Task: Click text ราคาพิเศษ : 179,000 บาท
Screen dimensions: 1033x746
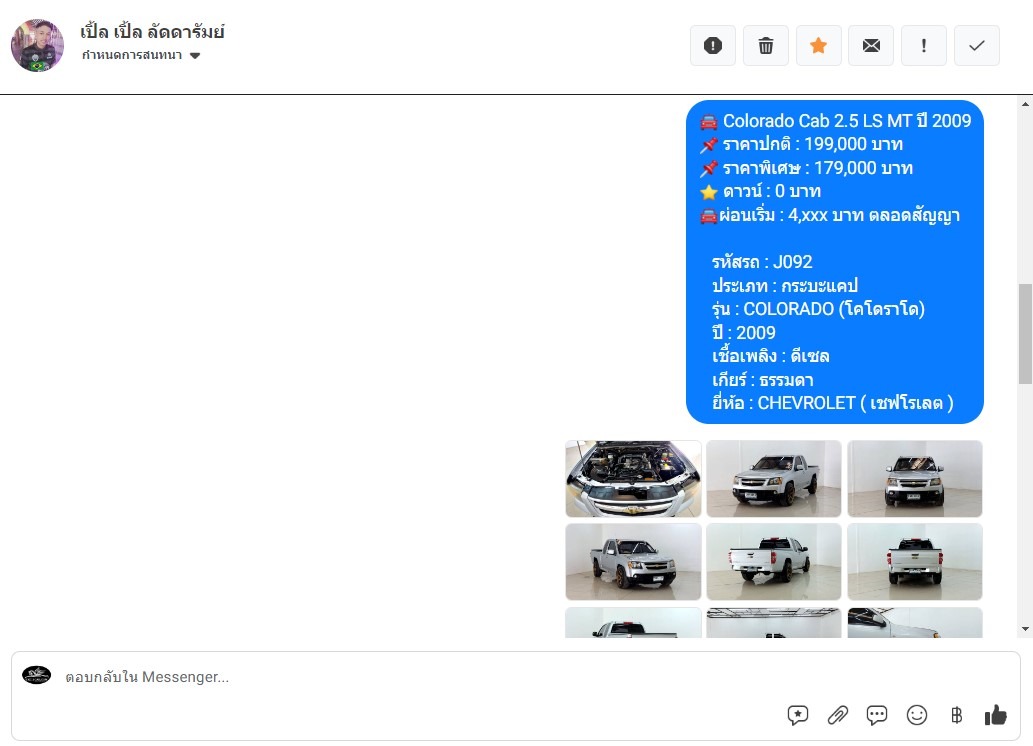Action: coord(818,168)
